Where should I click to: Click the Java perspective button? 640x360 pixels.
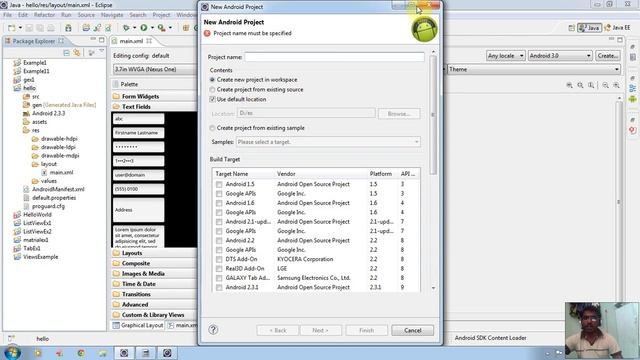pyautogui.click(x=589, y=28)
